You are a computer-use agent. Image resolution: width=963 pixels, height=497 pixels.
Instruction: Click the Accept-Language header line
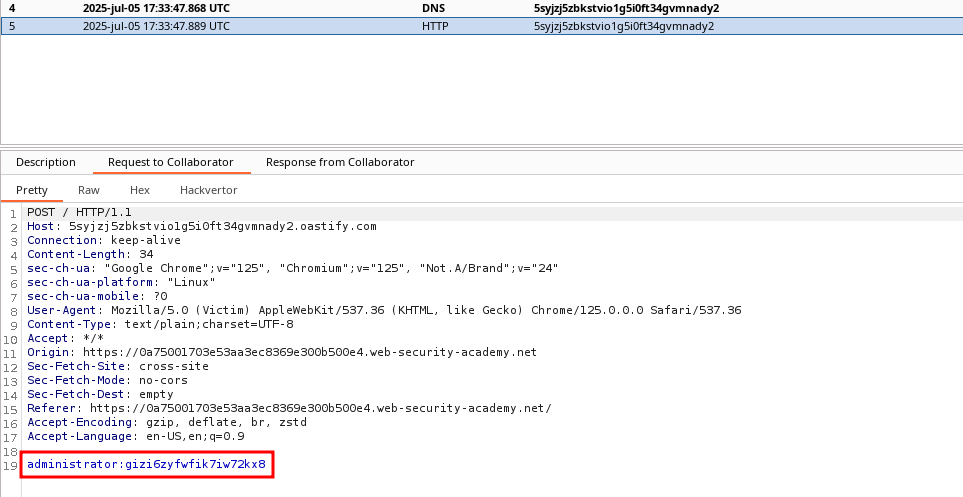(136, 436)
